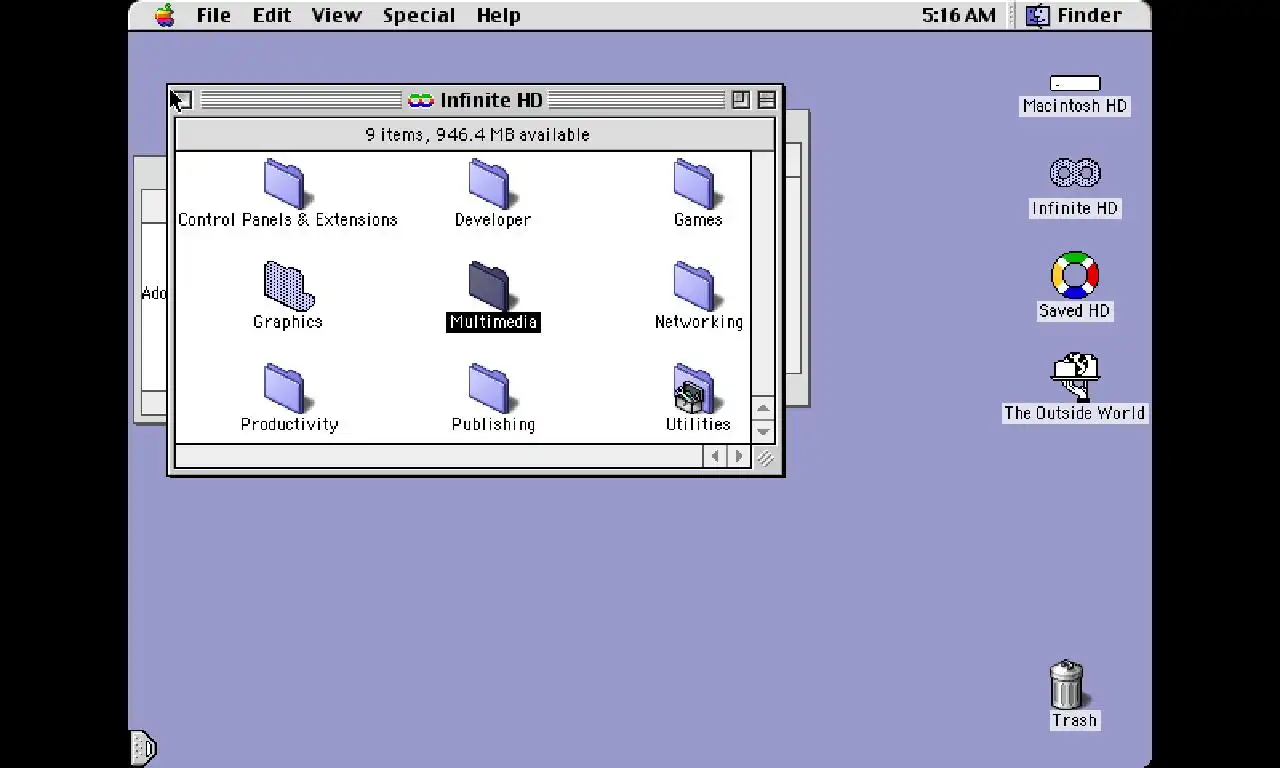Click the Publishing folder name label
The width and height of the screenshot is (1280, 768).
pyautogui.click(x=493, y=424)
